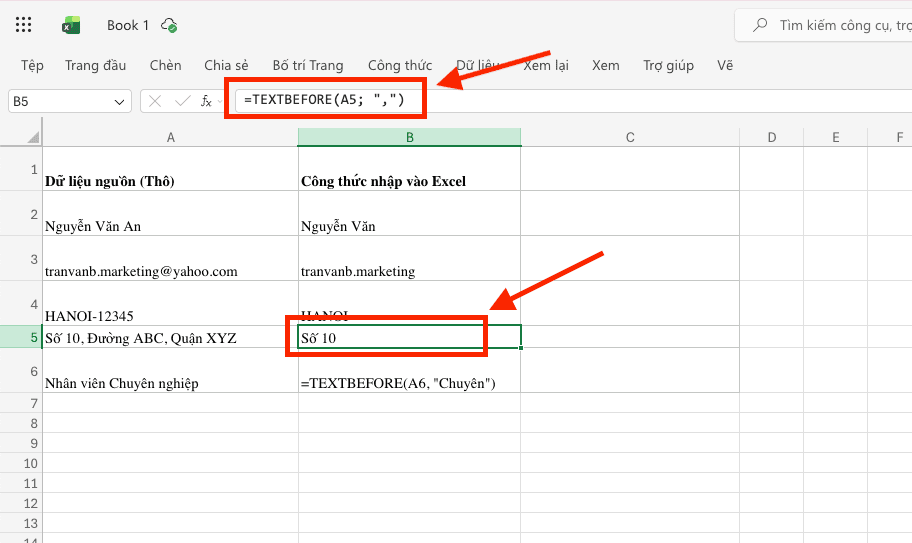Open the app launcher grid icon

[x=23, y=24]
